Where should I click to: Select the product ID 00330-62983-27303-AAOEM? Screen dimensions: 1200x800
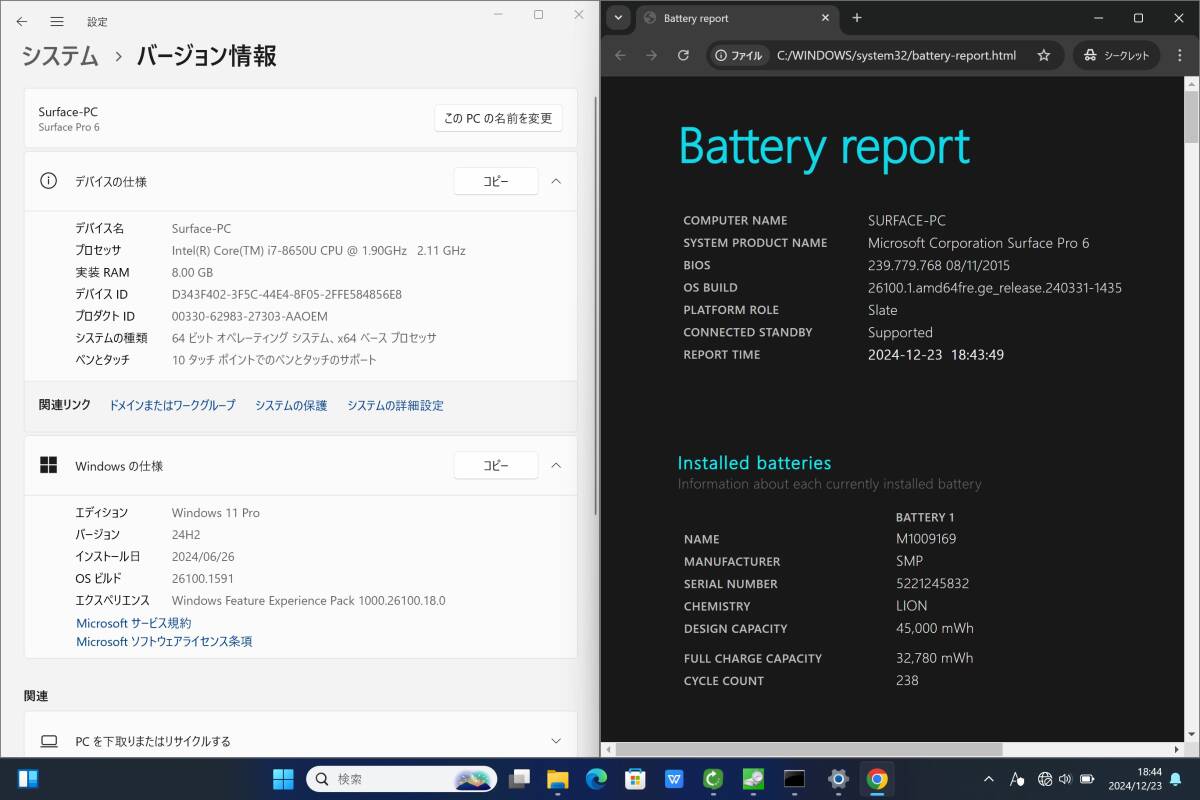coord(250,316)
